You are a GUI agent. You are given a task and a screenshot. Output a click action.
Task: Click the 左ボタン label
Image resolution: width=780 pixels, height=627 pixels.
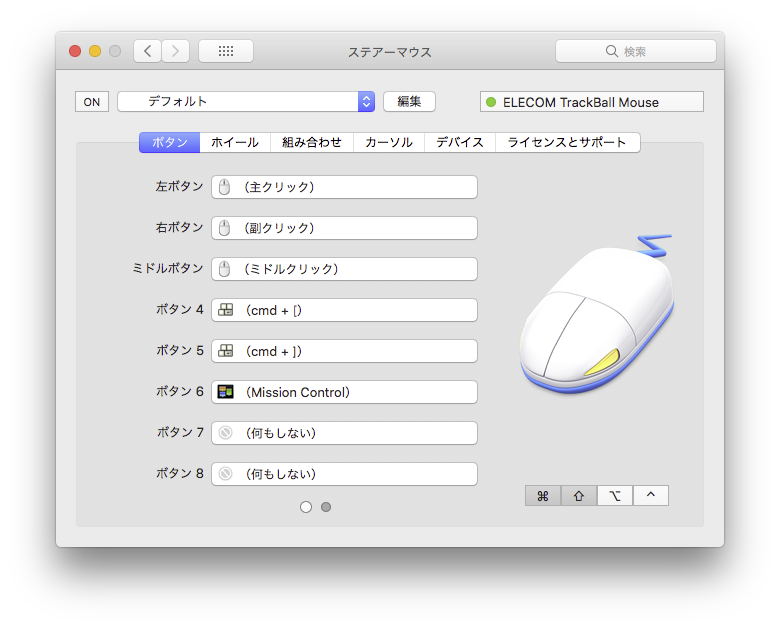[x=180, y=187]
